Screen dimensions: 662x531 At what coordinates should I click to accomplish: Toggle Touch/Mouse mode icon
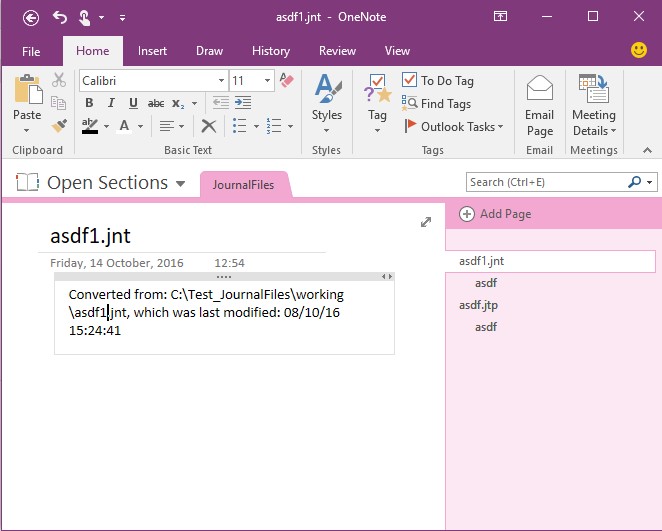tap(84, 18)
